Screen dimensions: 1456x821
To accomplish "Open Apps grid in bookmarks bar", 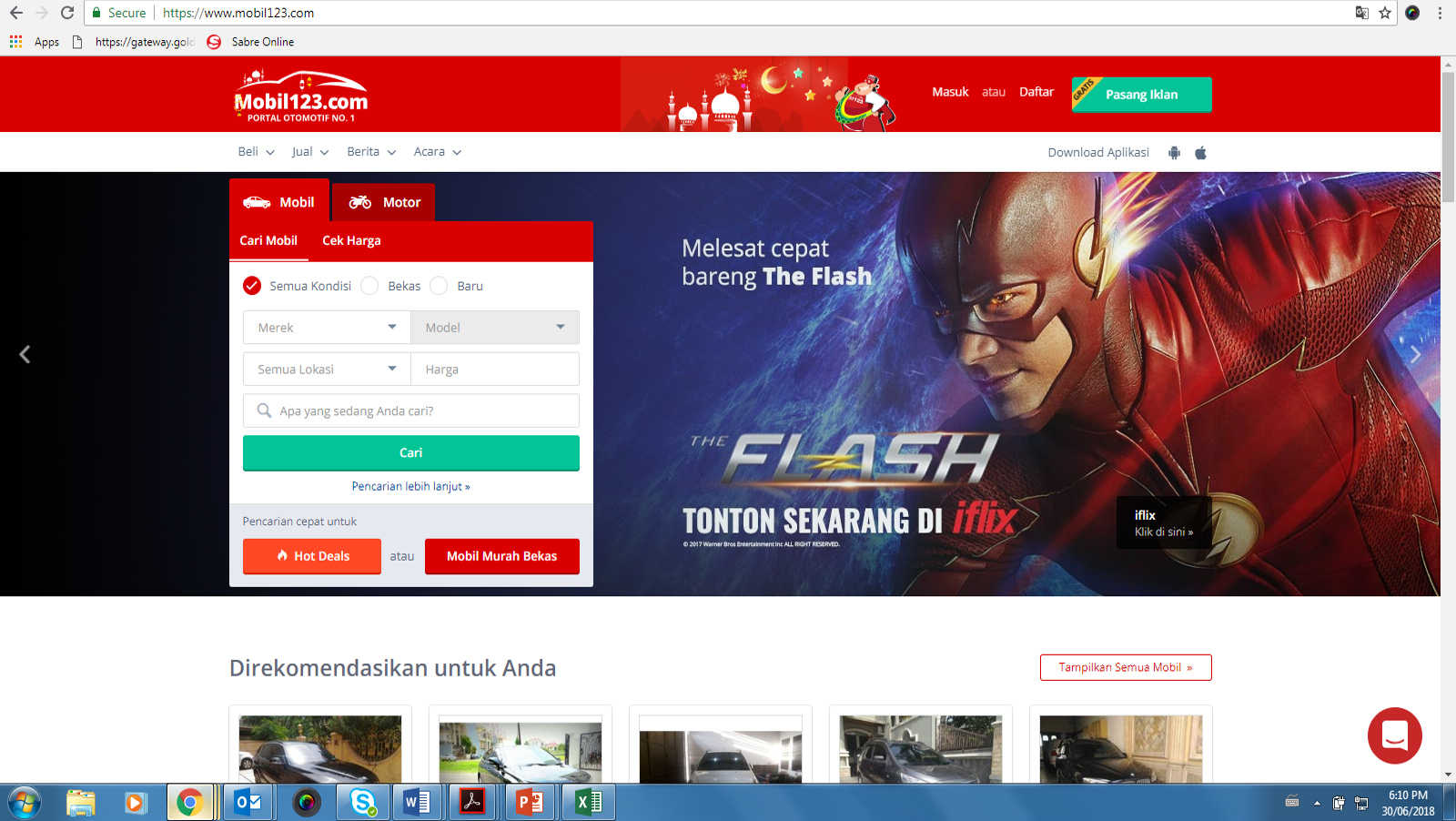I will tap(15, 42).
